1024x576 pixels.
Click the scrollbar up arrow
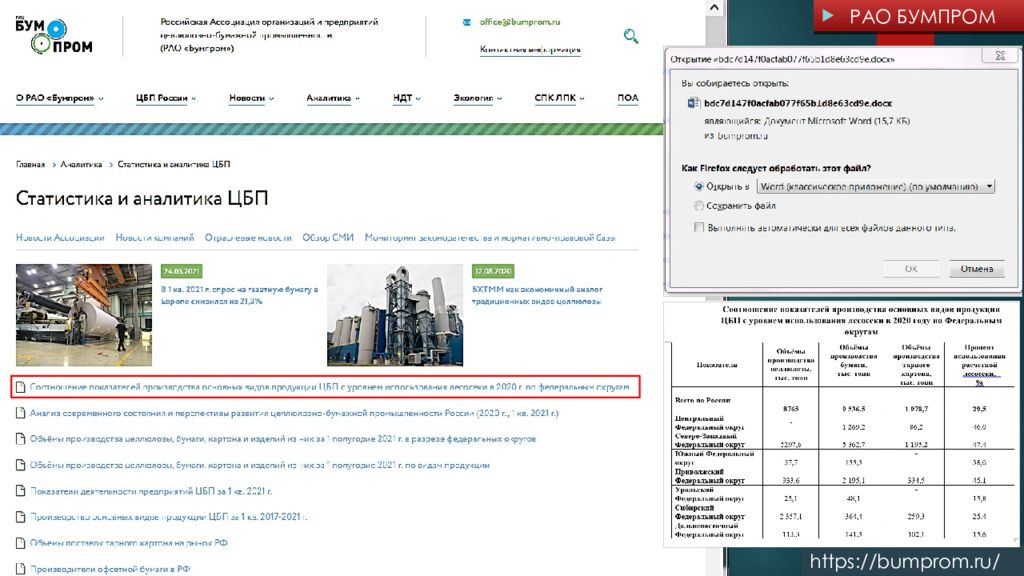tap(714, 8)
